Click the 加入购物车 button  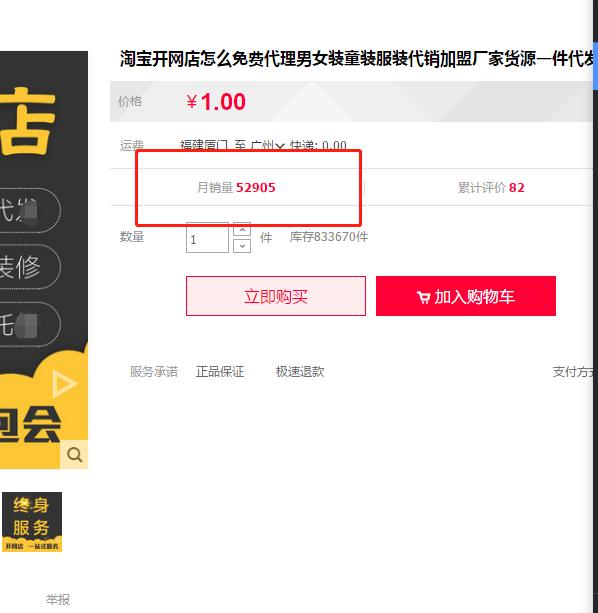click(466, 296)
